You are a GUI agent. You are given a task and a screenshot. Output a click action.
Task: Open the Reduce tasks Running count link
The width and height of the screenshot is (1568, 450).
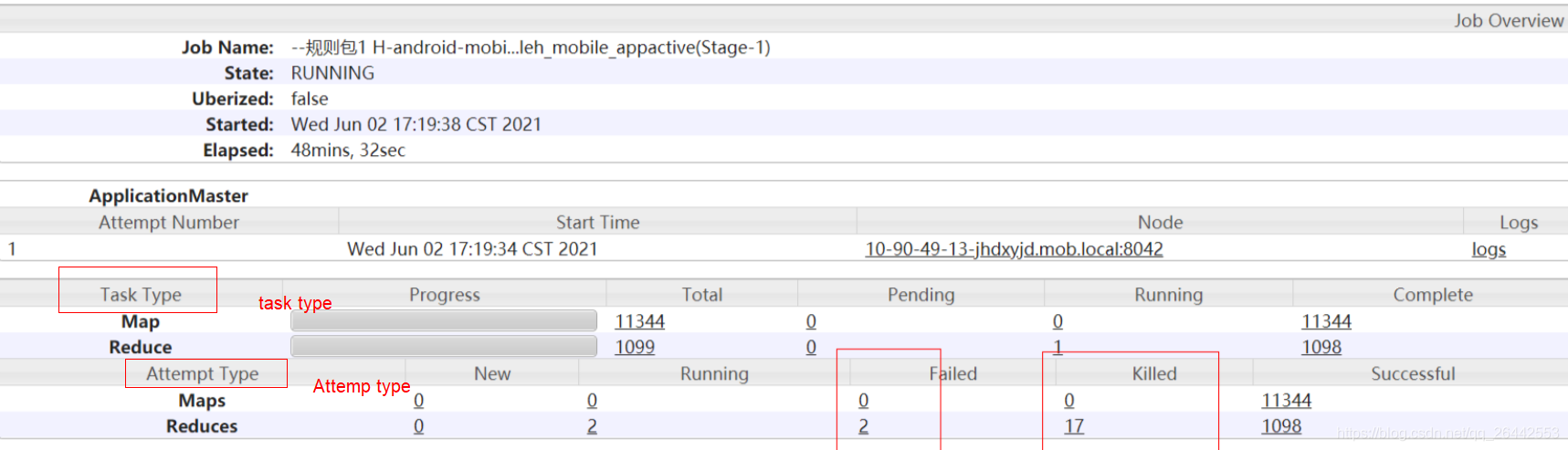[1058, 347]
